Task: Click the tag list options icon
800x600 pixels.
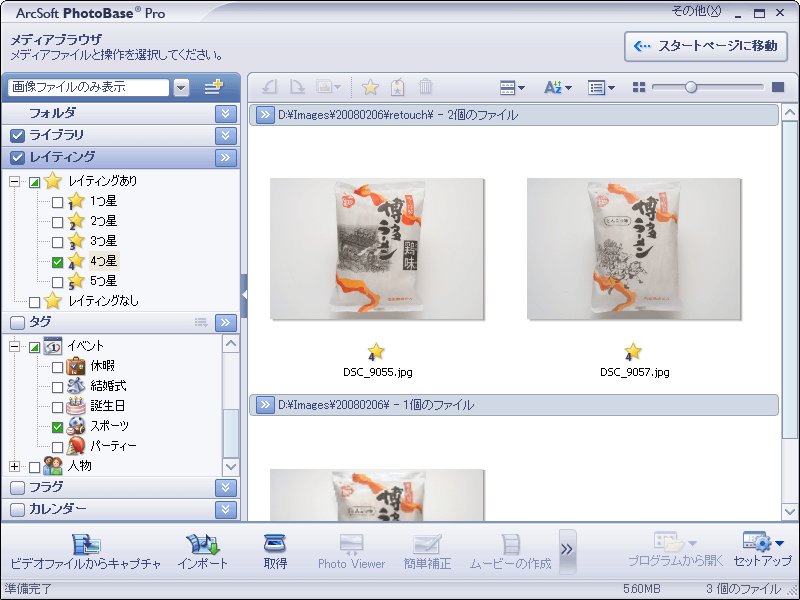Action: pyautogui.click(x=201, y=322)
